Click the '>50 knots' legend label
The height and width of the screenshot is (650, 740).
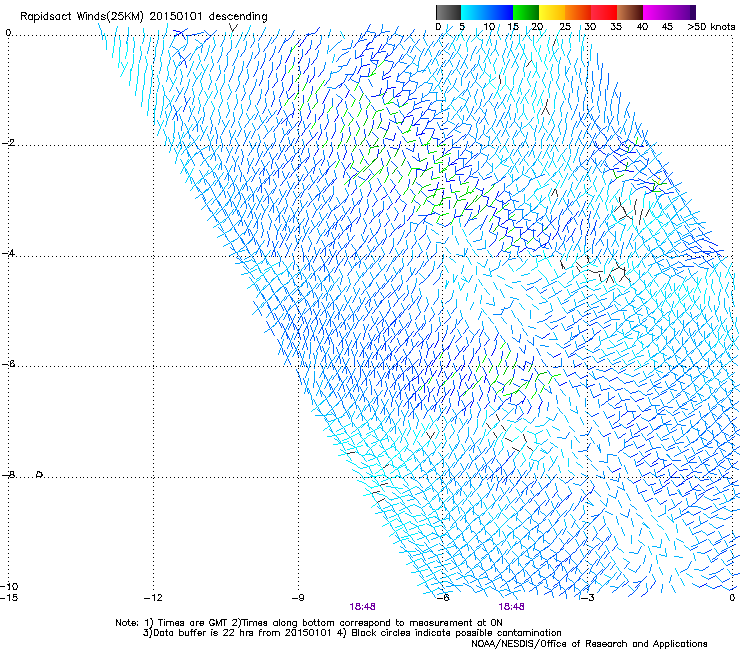pyautogui.click(x=711, y=27)
